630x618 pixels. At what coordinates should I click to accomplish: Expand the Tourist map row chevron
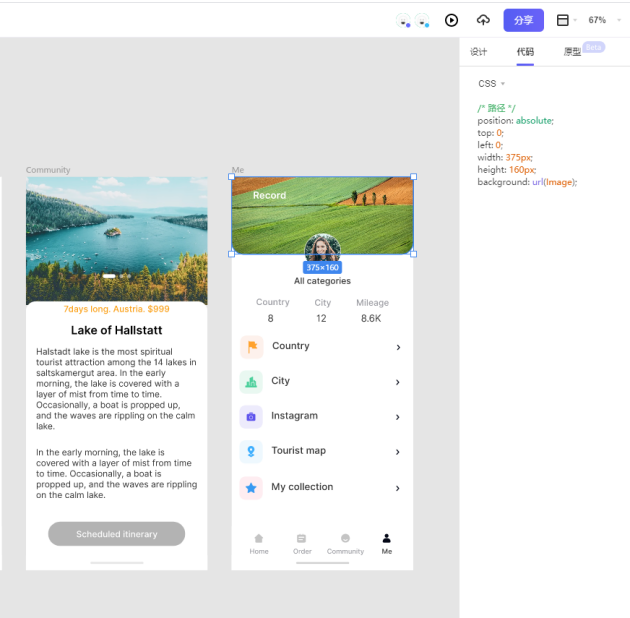pos(398,452)
